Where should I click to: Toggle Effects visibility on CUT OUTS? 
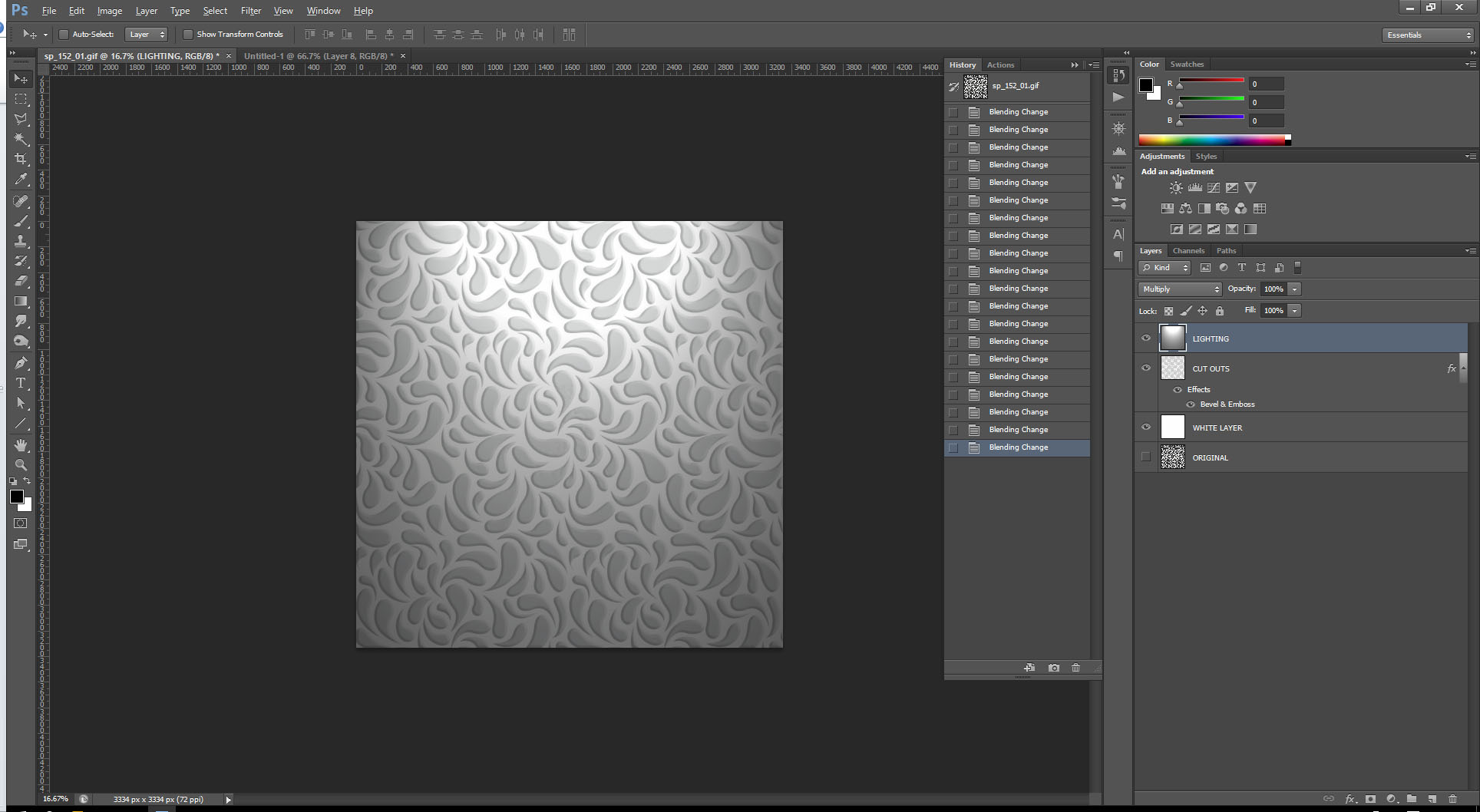(1178, 390)
